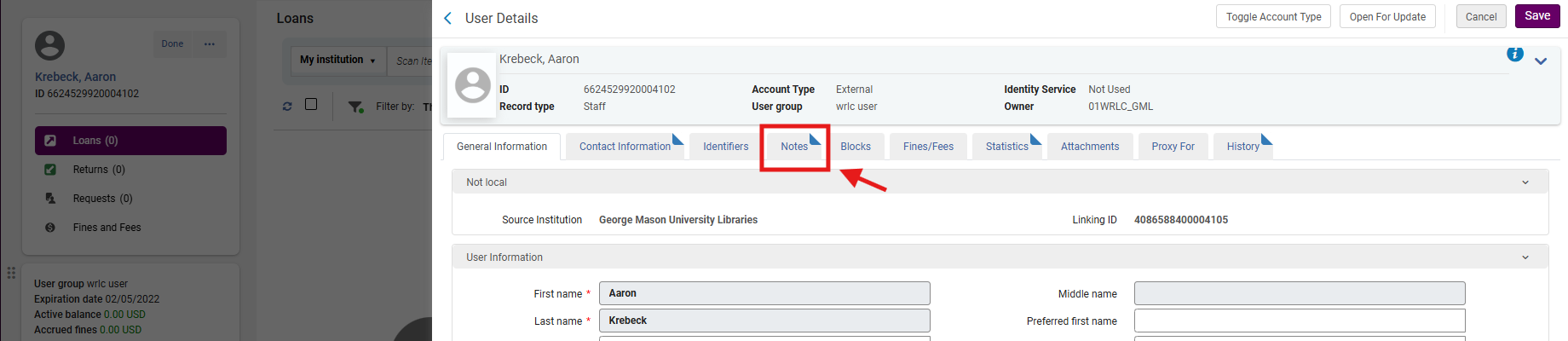Click the user avatar in details header

472,85
